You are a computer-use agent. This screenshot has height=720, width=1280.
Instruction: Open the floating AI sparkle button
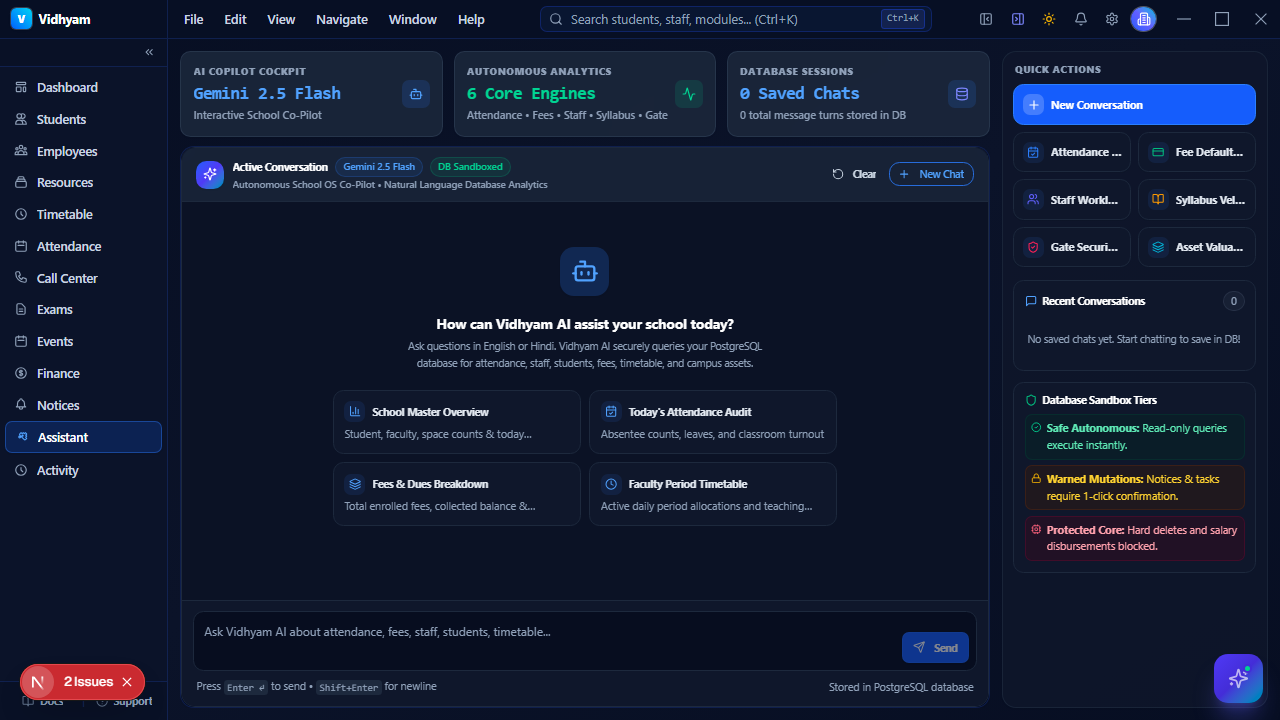click(1238, 679)
